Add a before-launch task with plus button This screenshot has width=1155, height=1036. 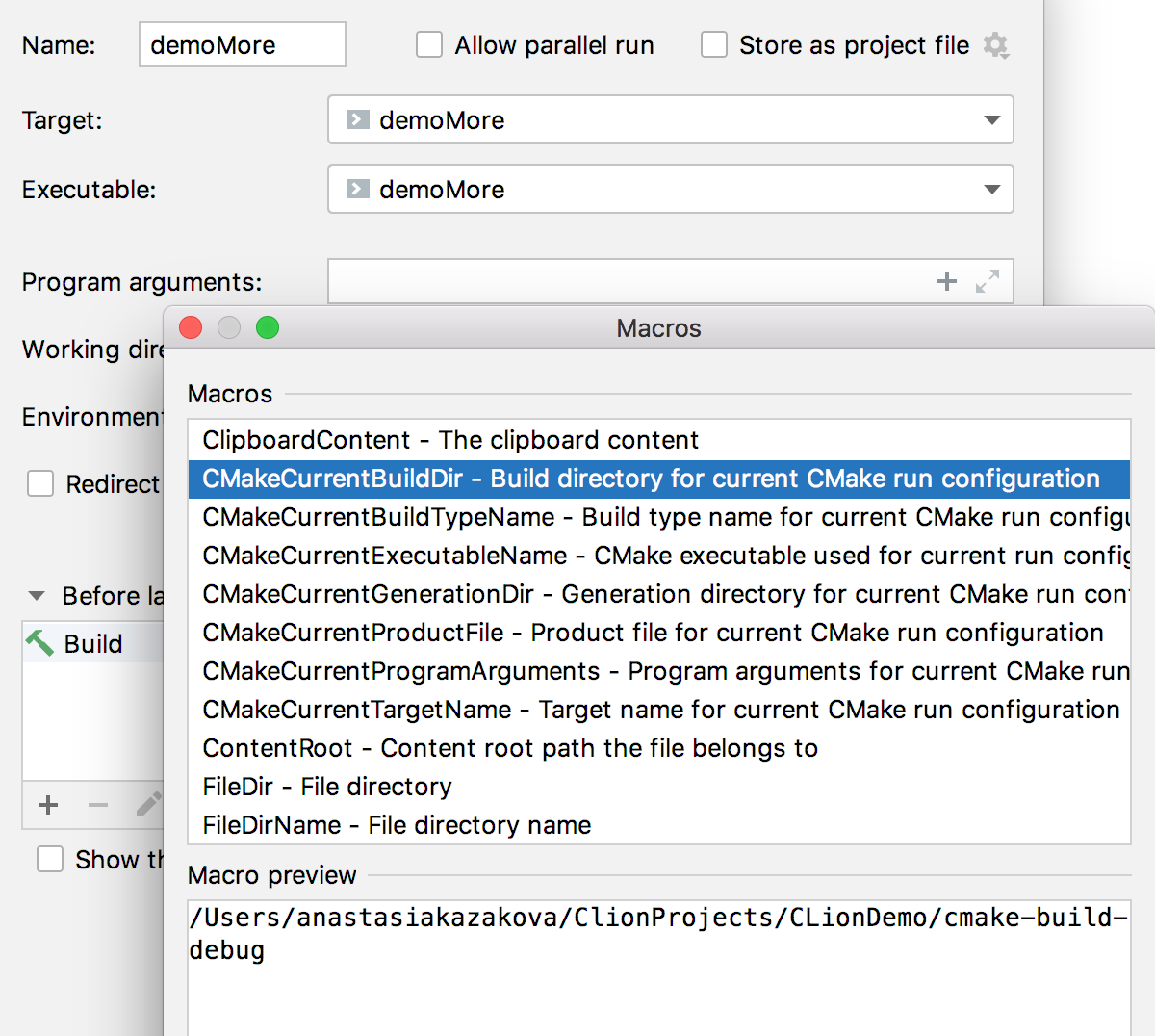[48, 805]
